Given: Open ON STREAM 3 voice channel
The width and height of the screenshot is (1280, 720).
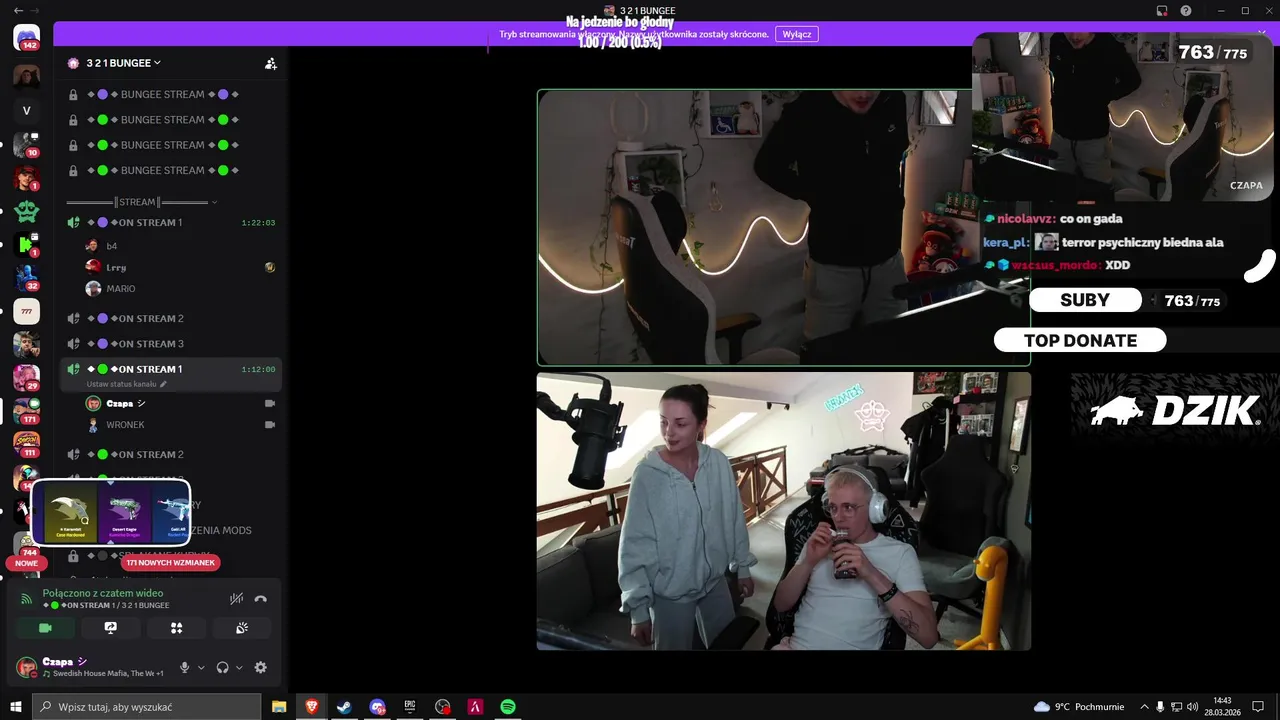Looking at the screenshot, I should 170,343.
